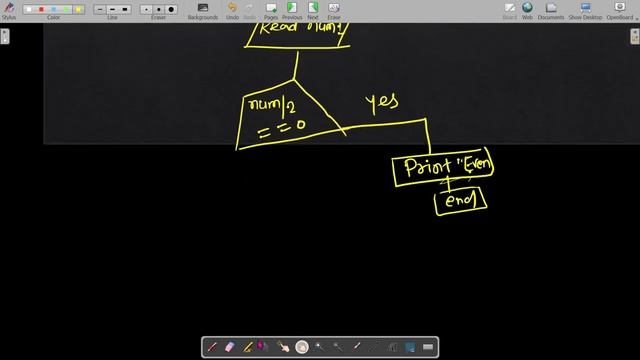This screenshot has width=640, height=360.
Task: Choose the large eraser size
Action: coord(171,9)
